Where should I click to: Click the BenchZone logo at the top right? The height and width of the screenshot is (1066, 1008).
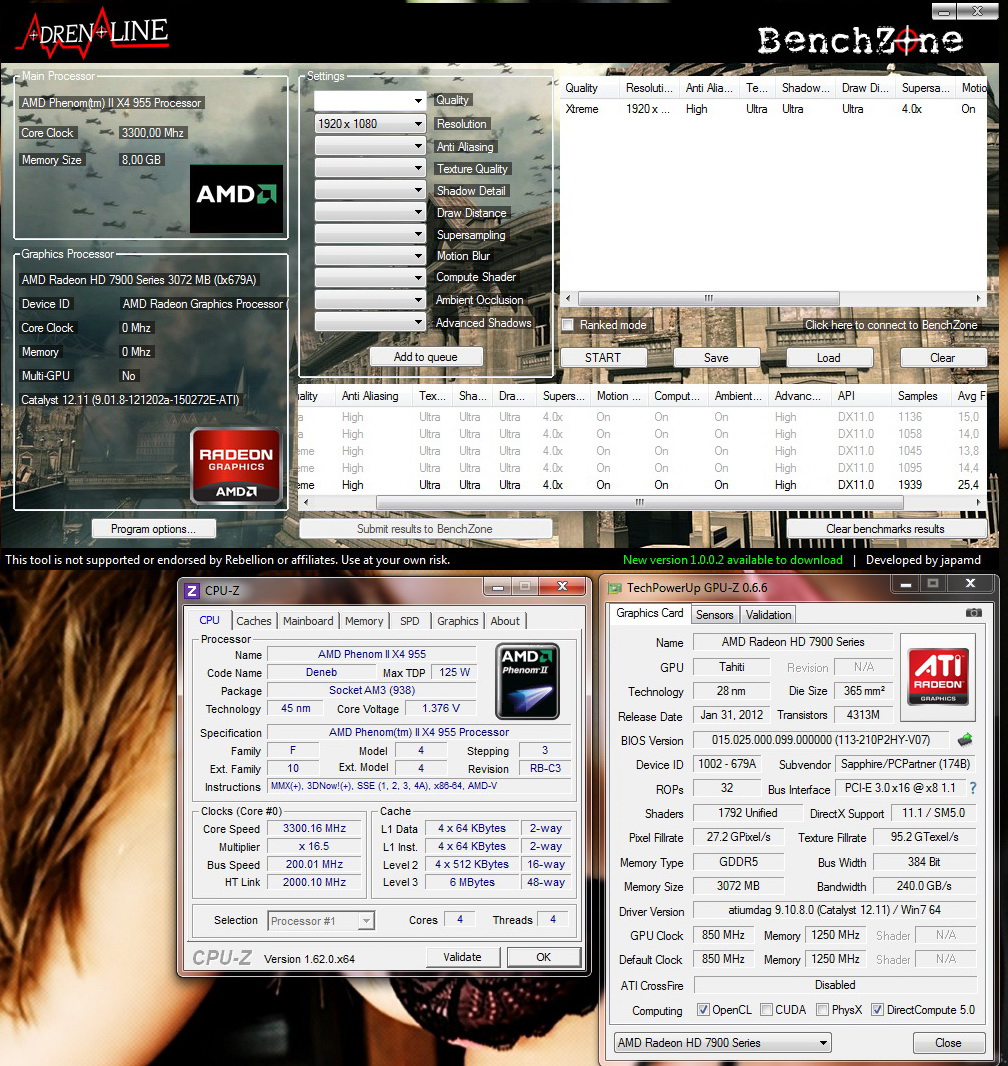(x=860, y=41)
